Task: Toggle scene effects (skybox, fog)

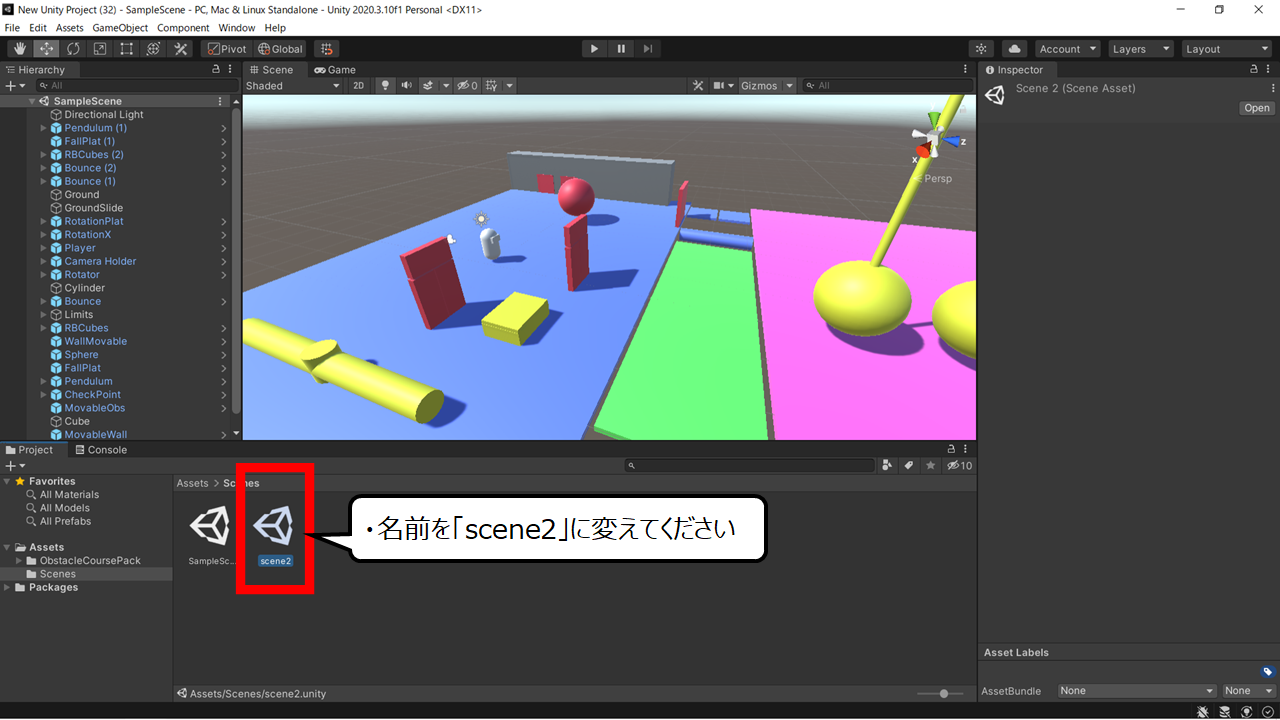Action: coord(428,86)
